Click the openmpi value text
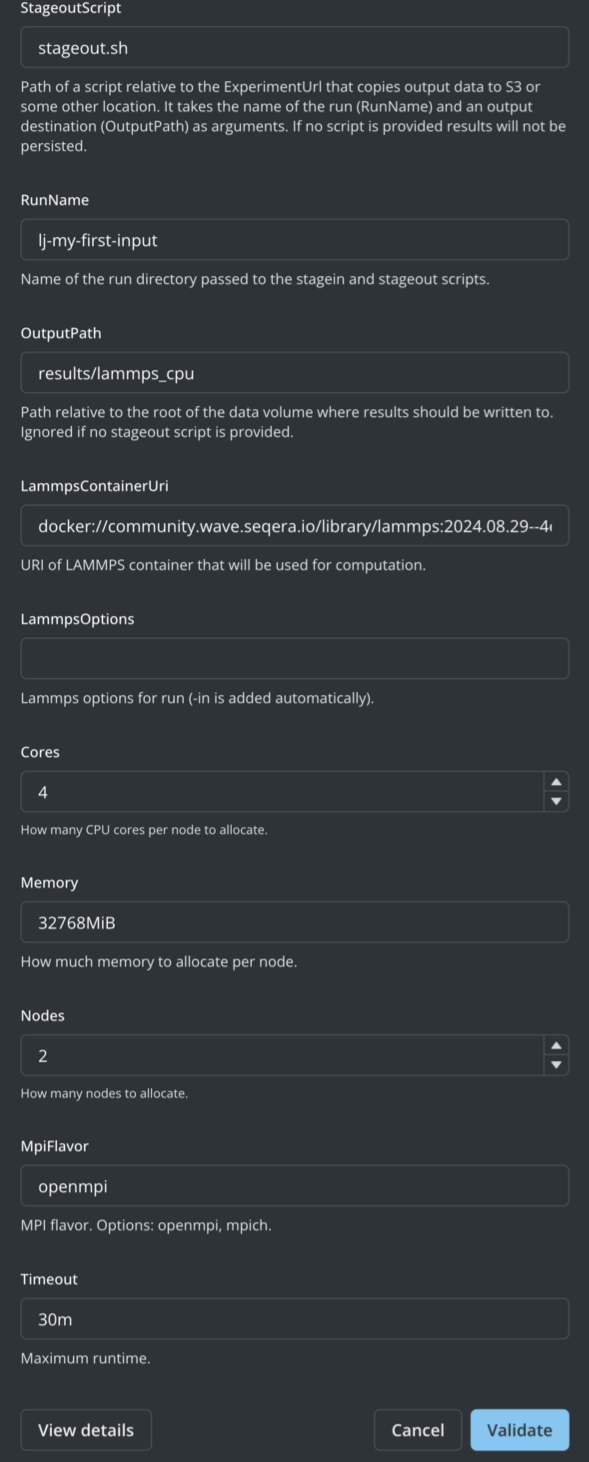The height and width of the screenshot is (1462, 589). [x=72, y=1185]
